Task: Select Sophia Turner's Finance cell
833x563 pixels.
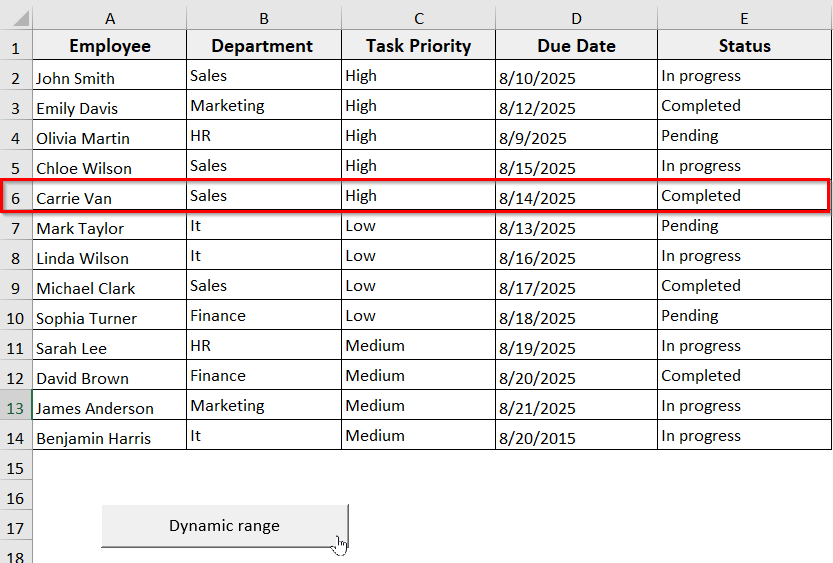Action: click(263, 316)
